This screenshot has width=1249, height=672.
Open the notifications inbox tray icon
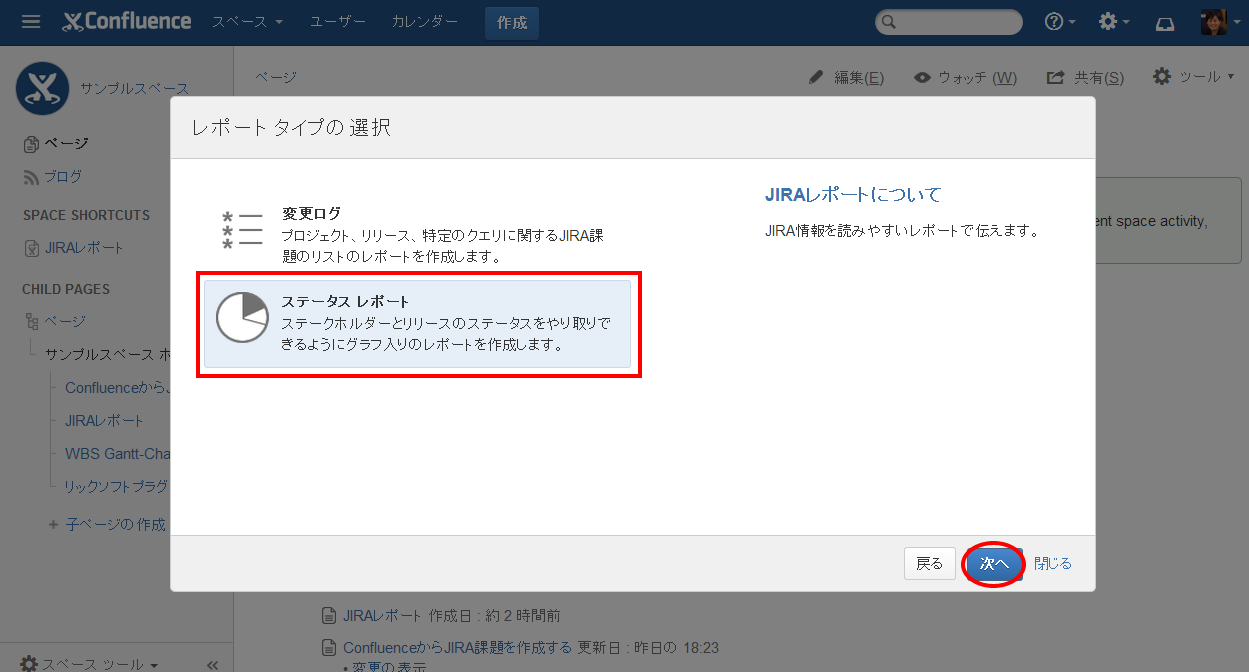coord(1165,23)
